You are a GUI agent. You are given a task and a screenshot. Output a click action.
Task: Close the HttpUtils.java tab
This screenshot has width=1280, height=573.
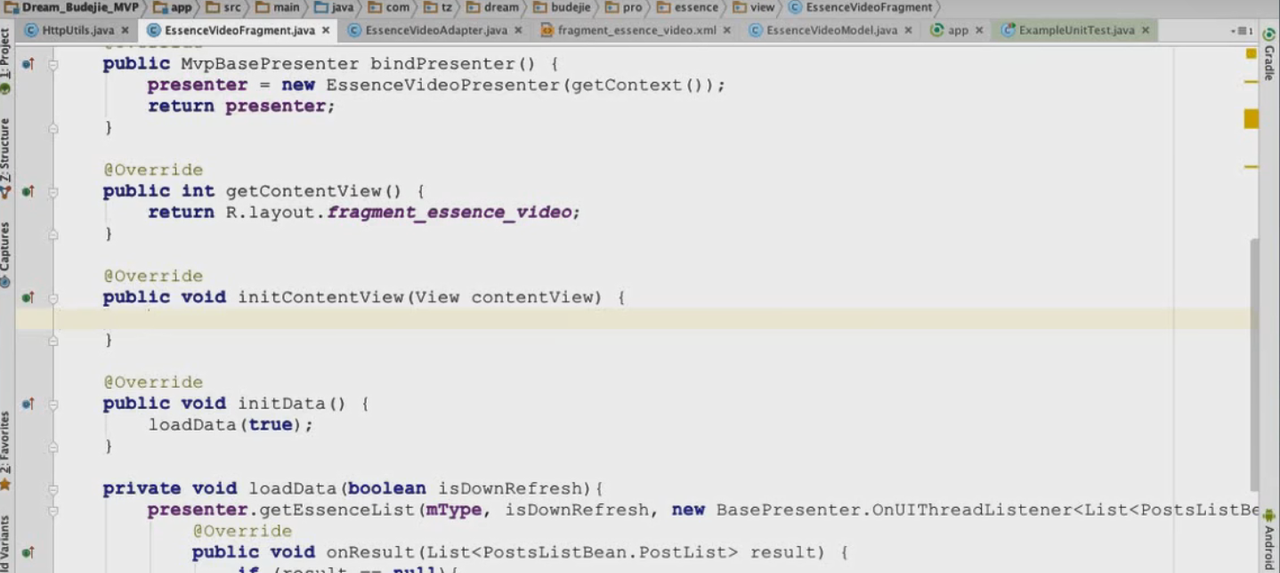[127, 30]
